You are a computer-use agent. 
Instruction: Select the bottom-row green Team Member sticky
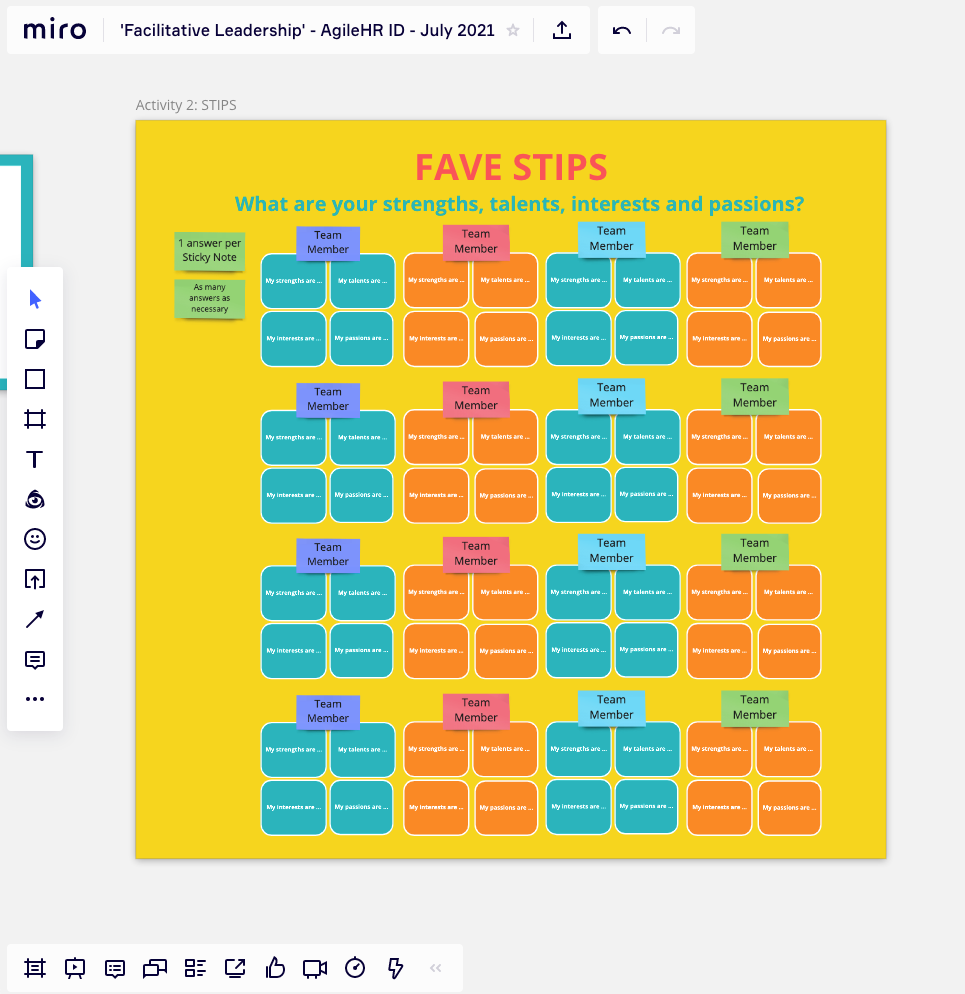[755, 707]
